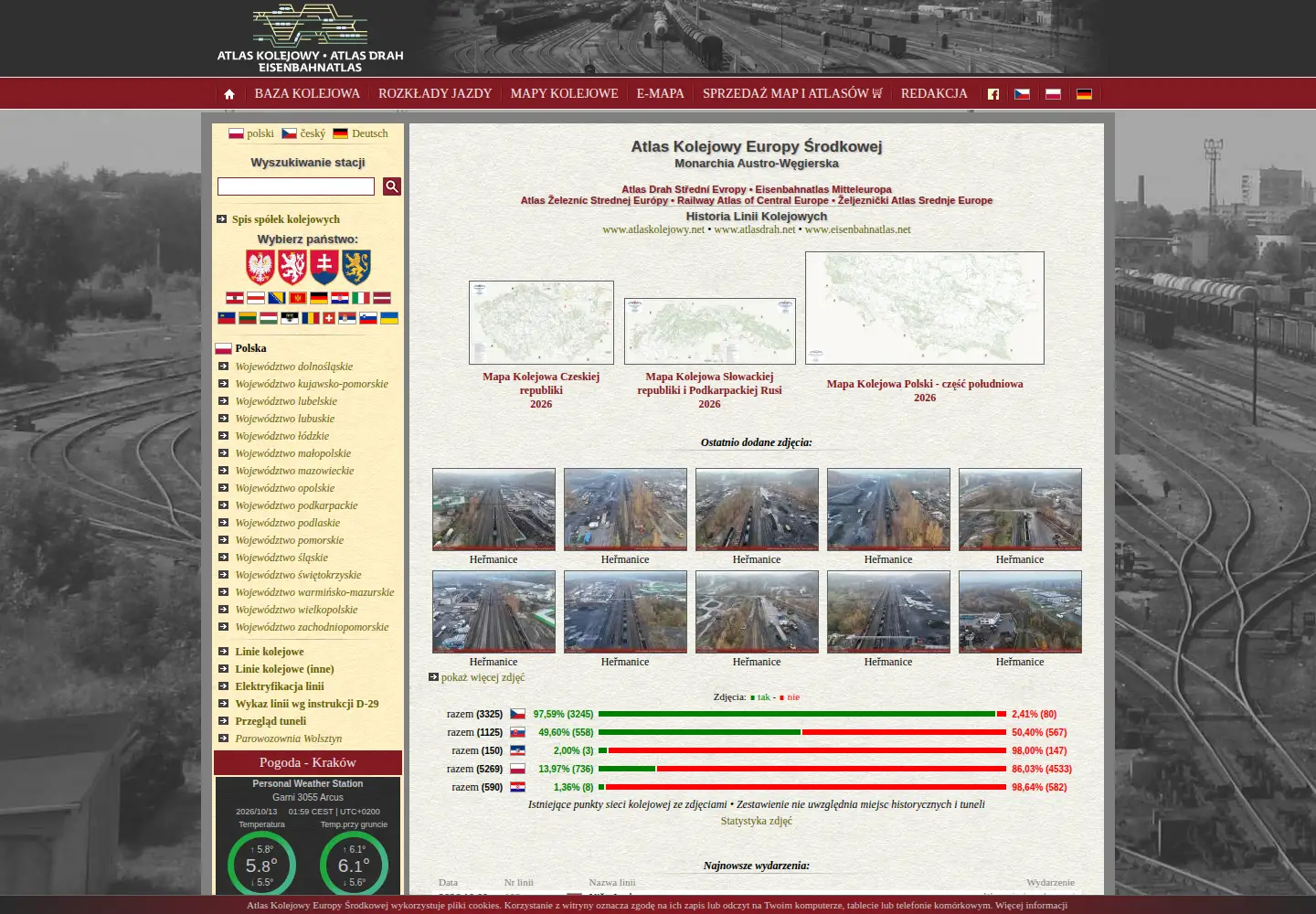Viewport: 1316px width, 914px height.
Task: Switch language via the Czech flag in navbar
Action: (x=1022, y=94)
